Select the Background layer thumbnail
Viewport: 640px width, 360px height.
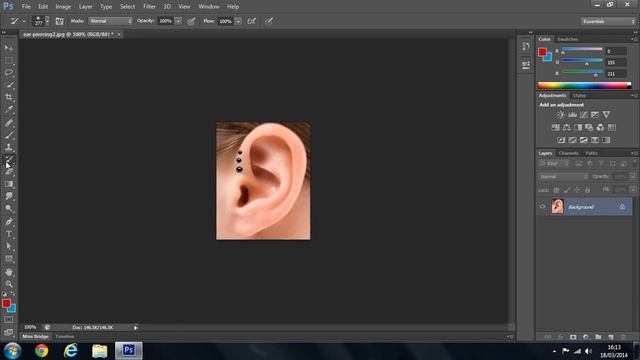pyautogui.click(x=557, y=207)
